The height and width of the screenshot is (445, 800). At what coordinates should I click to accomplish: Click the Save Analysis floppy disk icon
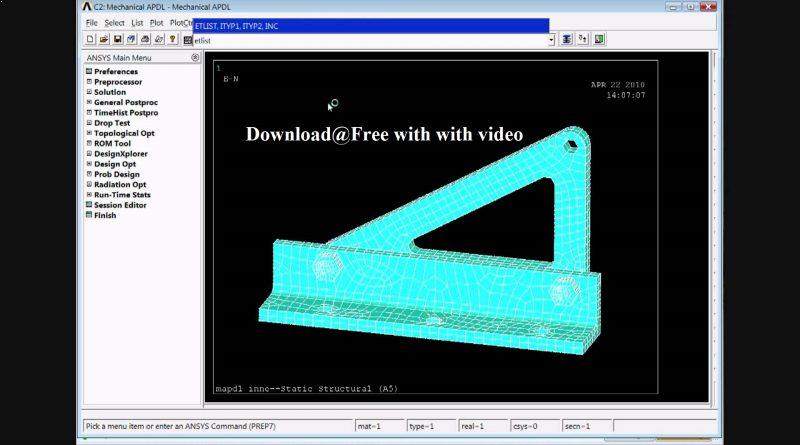[118, 39]
